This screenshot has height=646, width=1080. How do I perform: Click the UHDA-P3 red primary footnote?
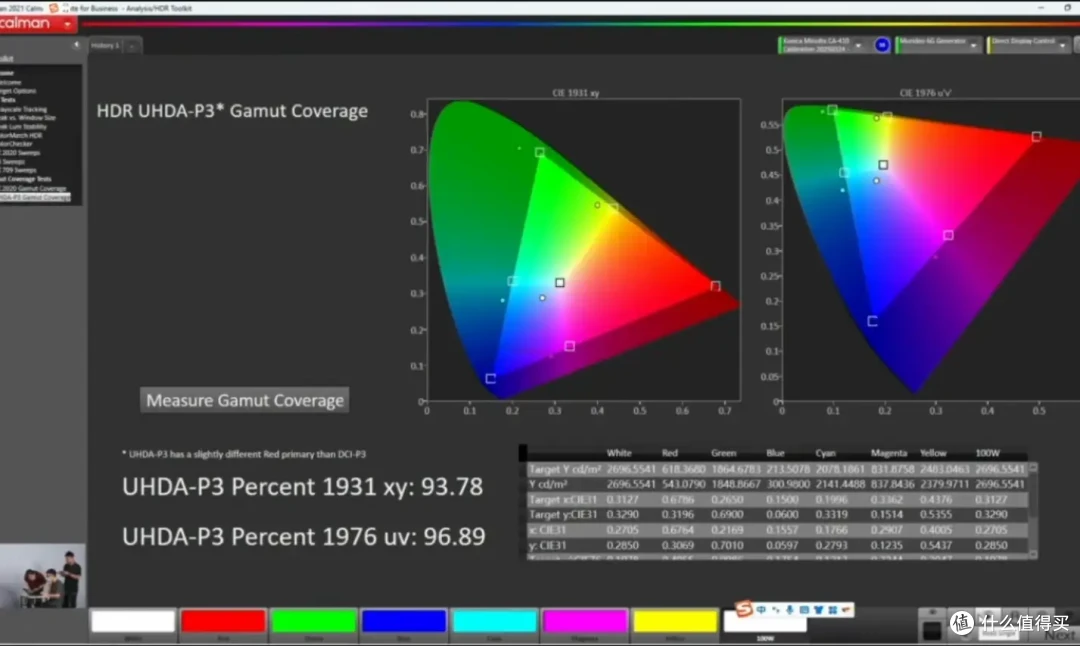pyautogui.click(x=244, y=455)
